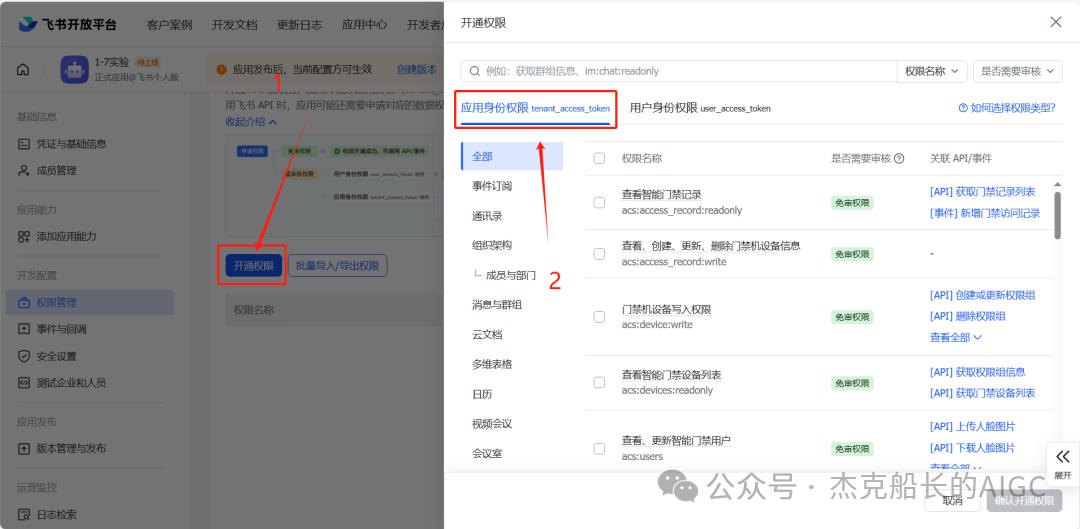Open the 上传人脸图片 API link
Viewport: 1080px width, 529px height.
pyautogui.click(x=973, y=427)
